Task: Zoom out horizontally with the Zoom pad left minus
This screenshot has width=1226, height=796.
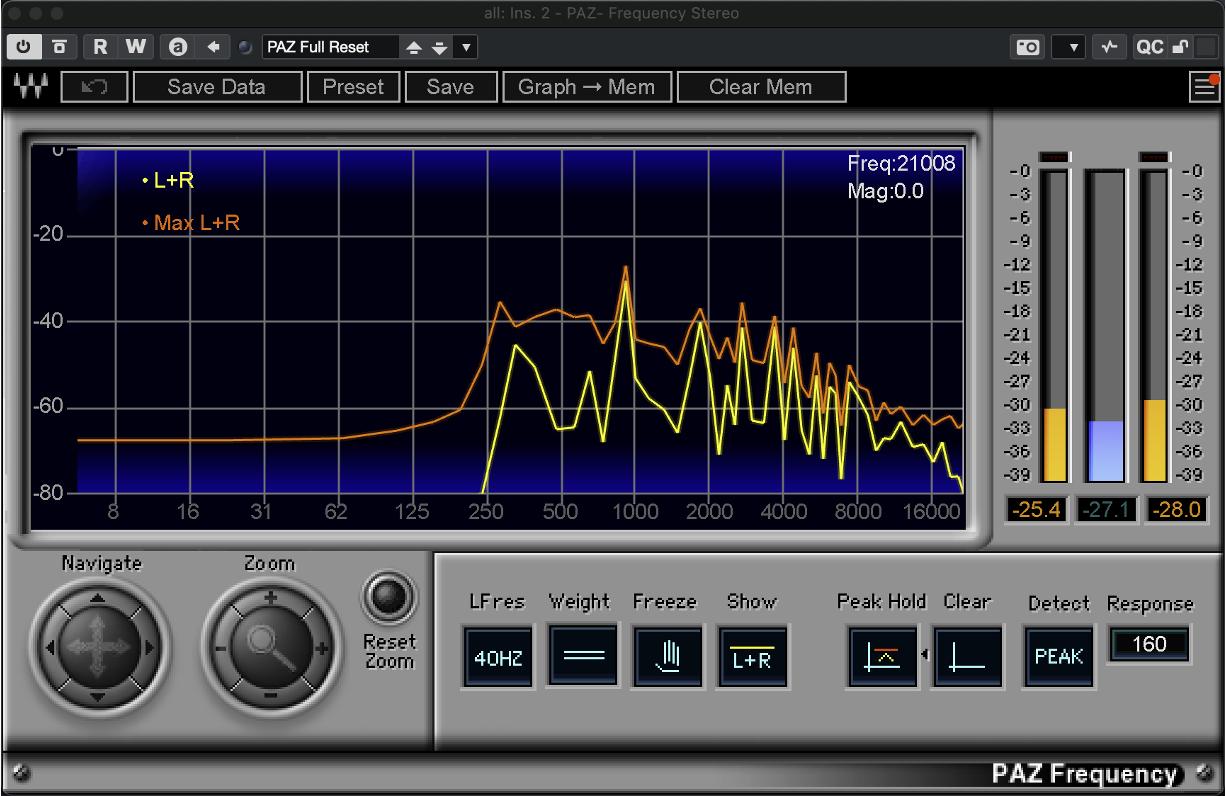Action: click(x=221, y=648)
